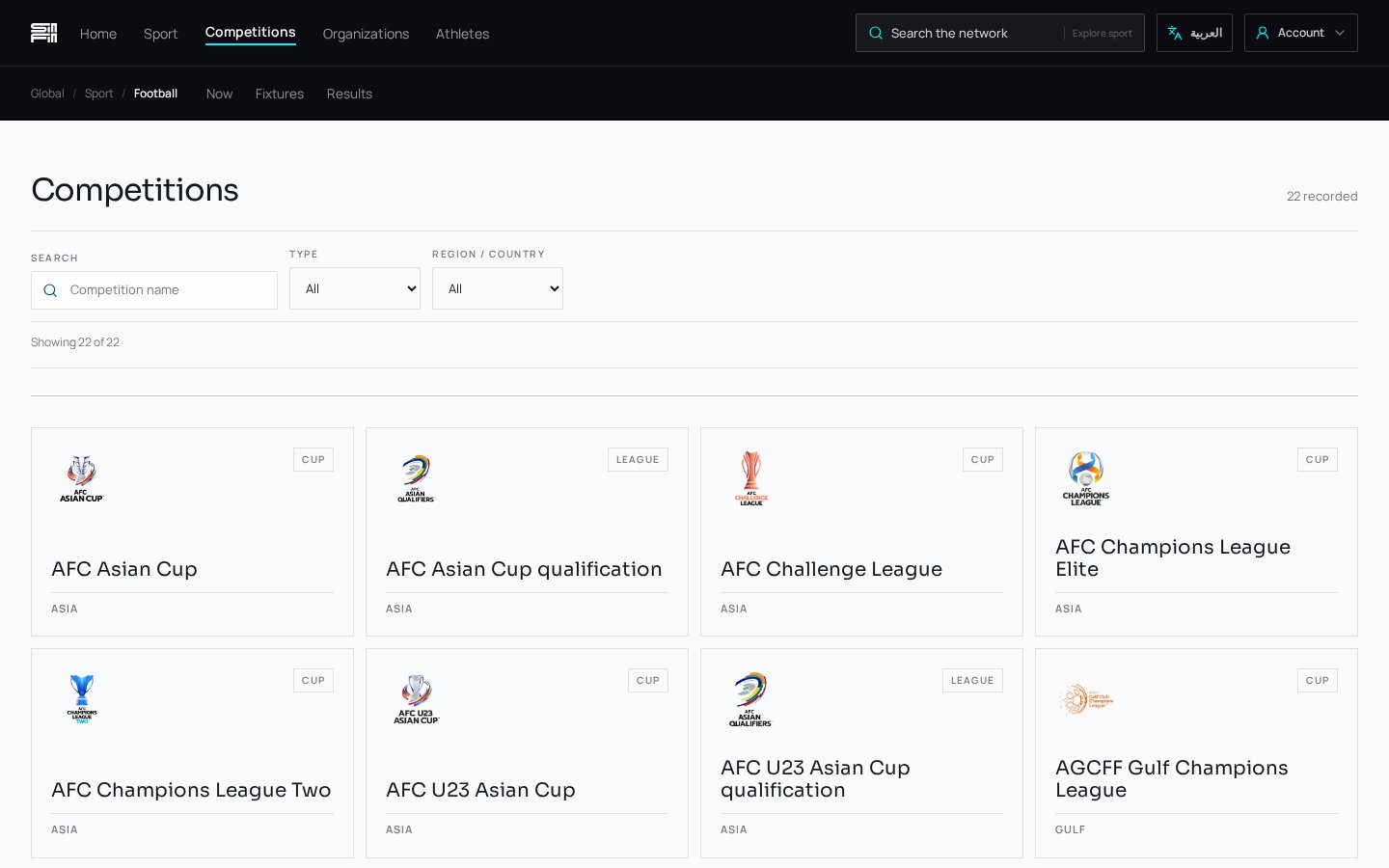Viewport: 1389px width, 868px height.
Task: Open the AFC Champions League Elite logo
Action: (x=1086, y=478)
